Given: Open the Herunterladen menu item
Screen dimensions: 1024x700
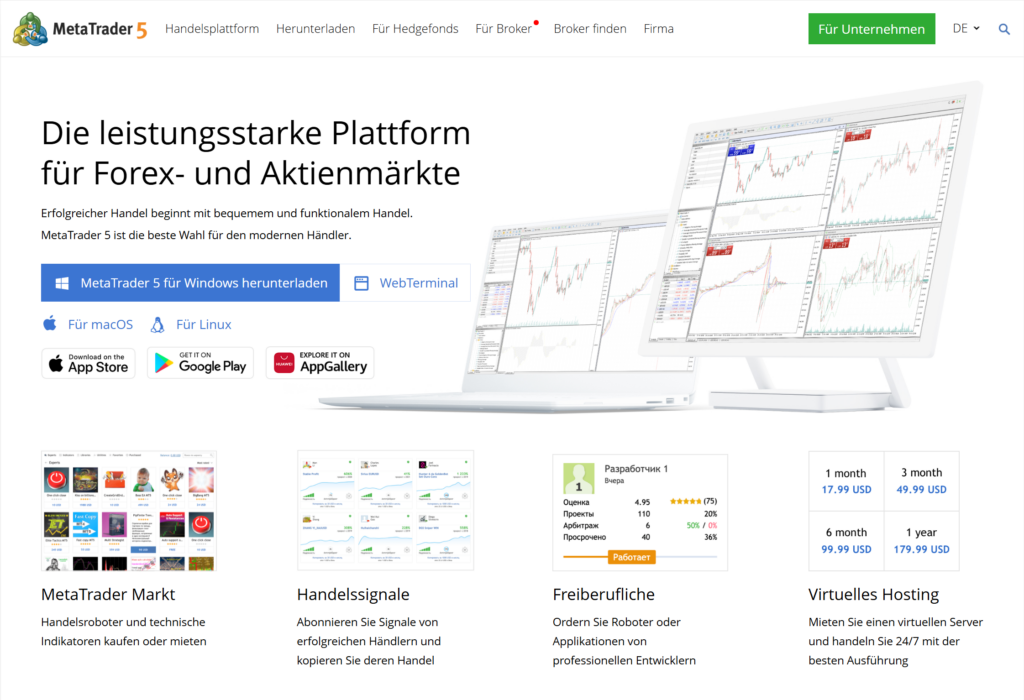Looking at the screenshot, I should point(315,29).
